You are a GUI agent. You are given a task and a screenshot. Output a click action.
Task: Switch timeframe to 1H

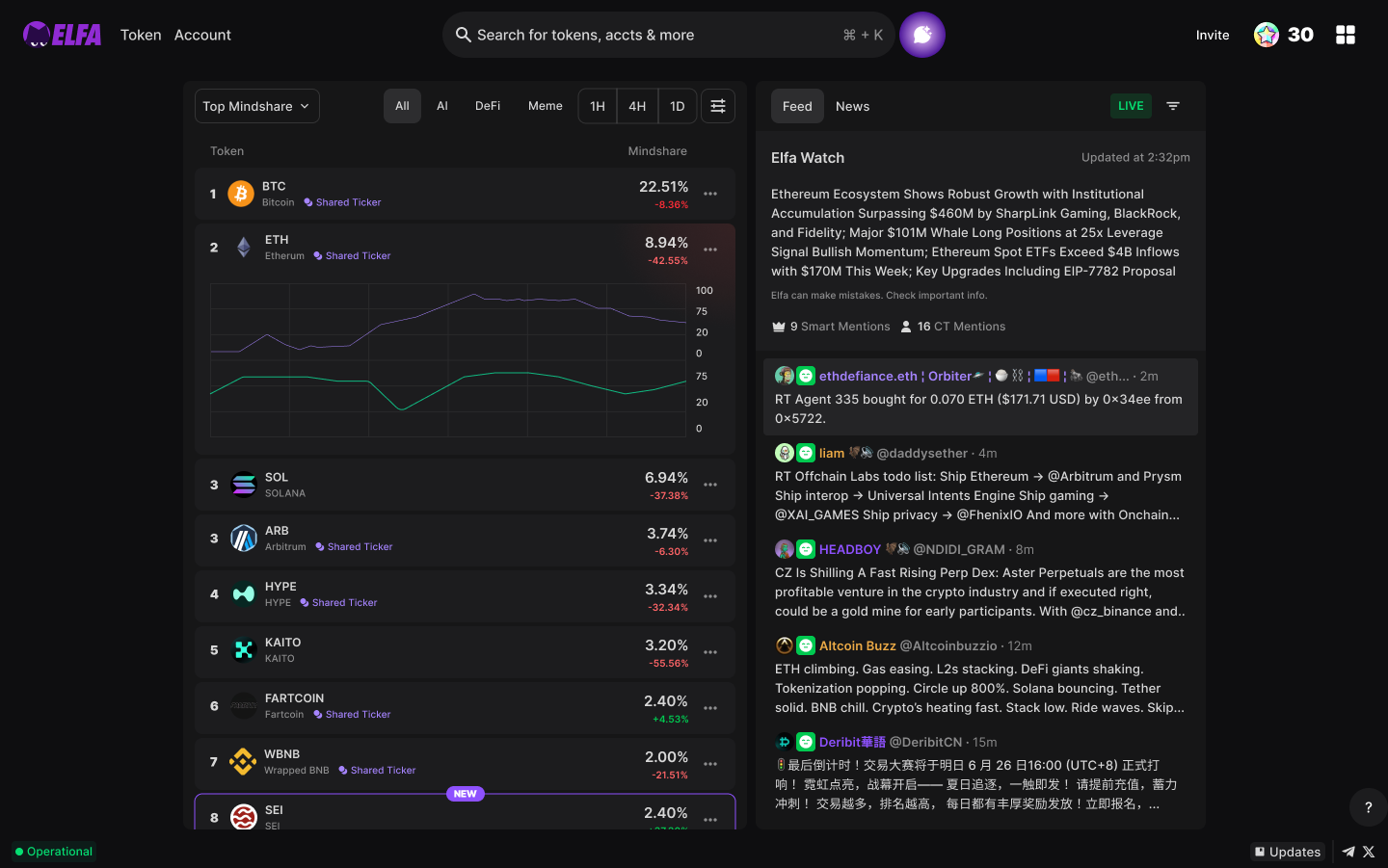598,106
